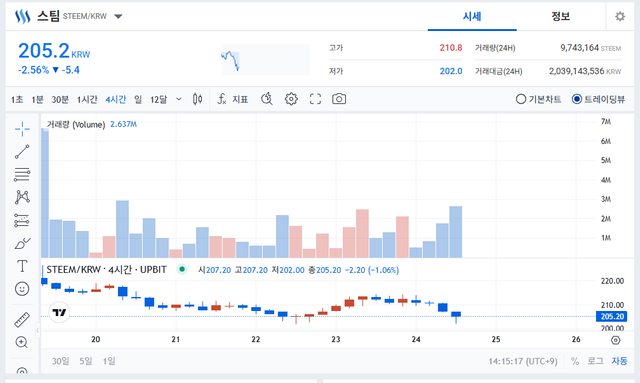Open the chart replay or compare tool
640x383 pixels.
click(x=267, y=99)
